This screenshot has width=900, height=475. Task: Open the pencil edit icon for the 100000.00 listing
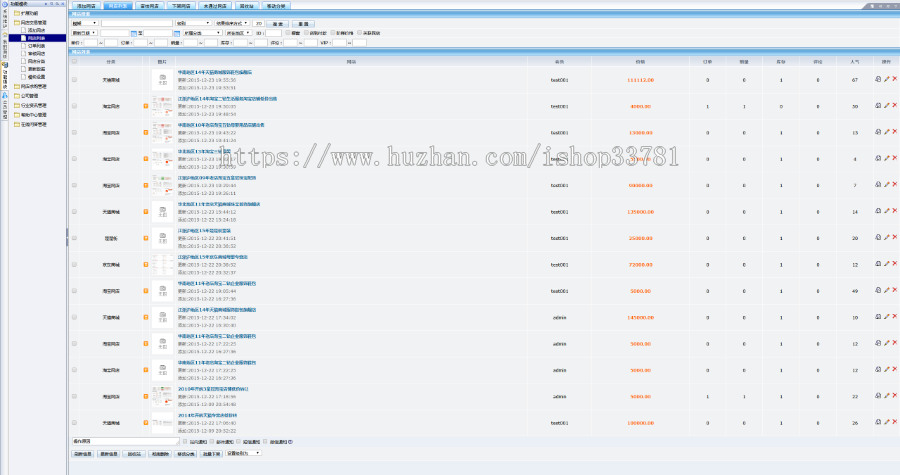click(886, 422)
